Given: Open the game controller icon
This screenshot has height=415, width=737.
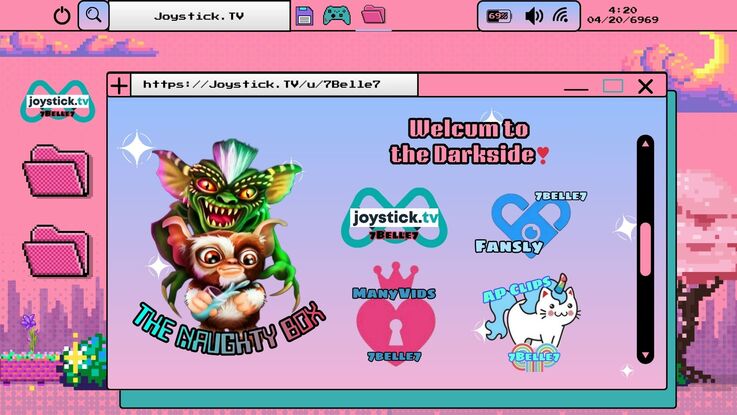Looking at the screenshot, I should tap(336, 16).
